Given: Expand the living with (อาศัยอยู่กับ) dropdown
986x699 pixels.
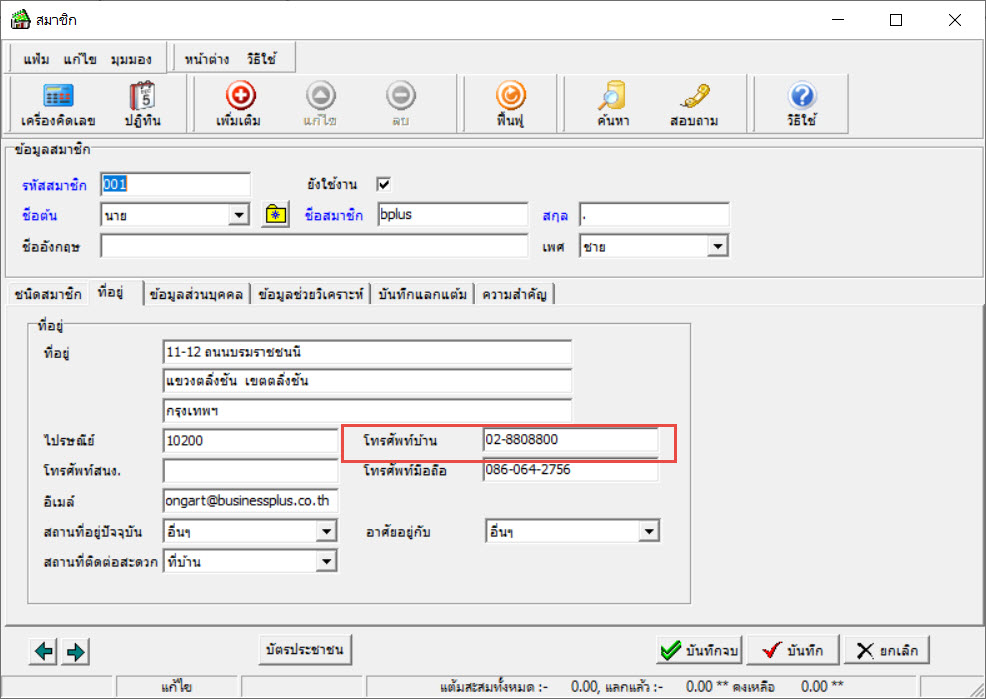Looking at the screenshot, I should pos(649,532).
